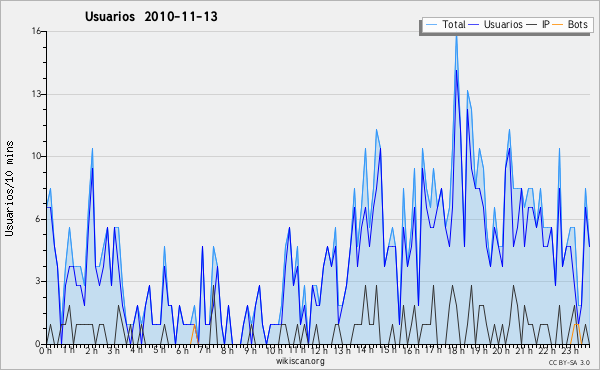
Task: Click the x-axis label '14 h'
Action: 365,350
